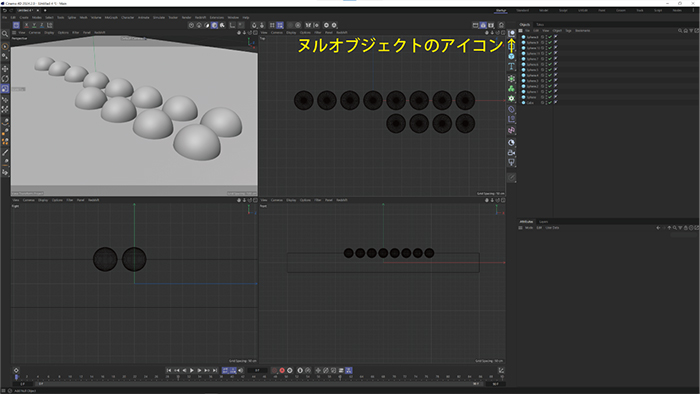Image resolution: width=700 pixels, height=394 pixels.
Task: Maximize the Top viewport via corner icon
Action: coord(503,33)
